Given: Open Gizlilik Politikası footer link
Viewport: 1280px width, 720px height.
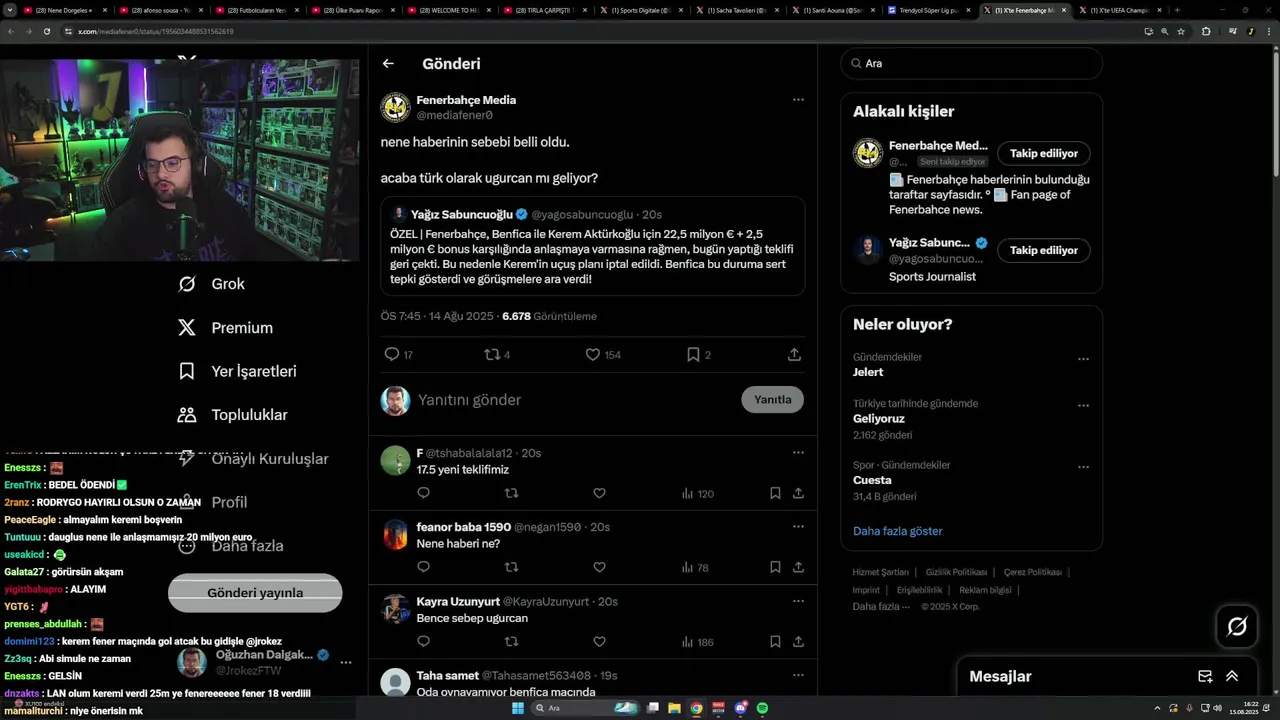Looking at the screenshot, I should tap(956, 572).
